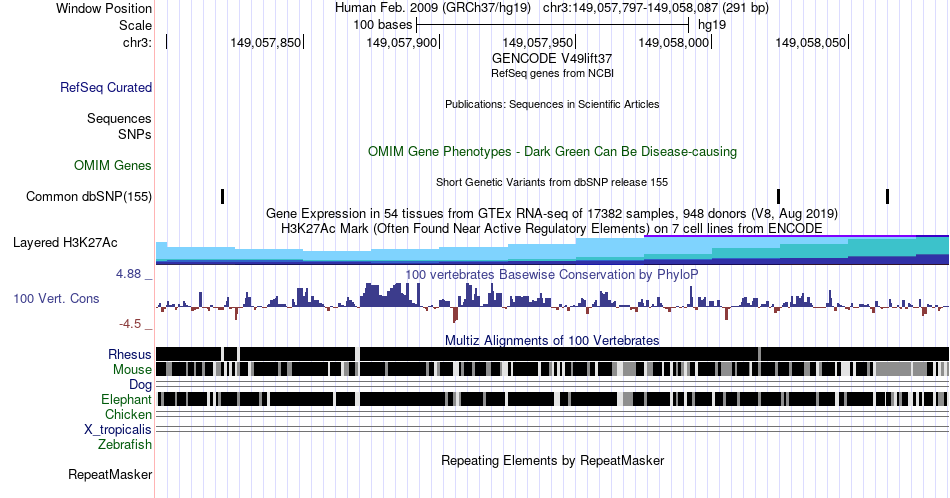Click the rightmost dbSNP variant mark
This screenshot has width=950, height=498.
click(888, 196)
